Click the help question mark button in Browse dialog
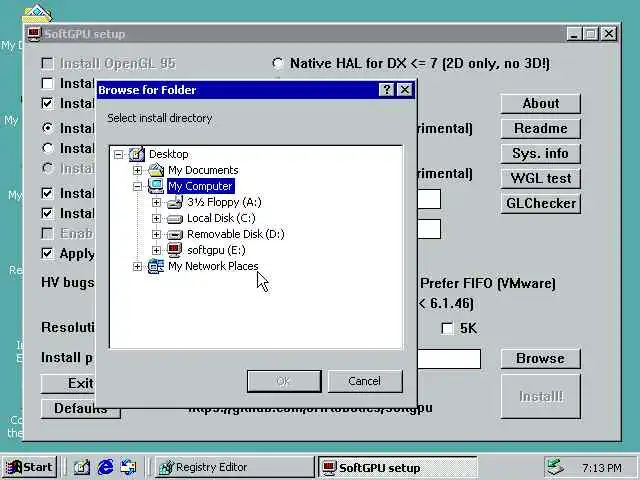Image resolution: width=640 pixels, height=480 pixels. coord(386,90)
